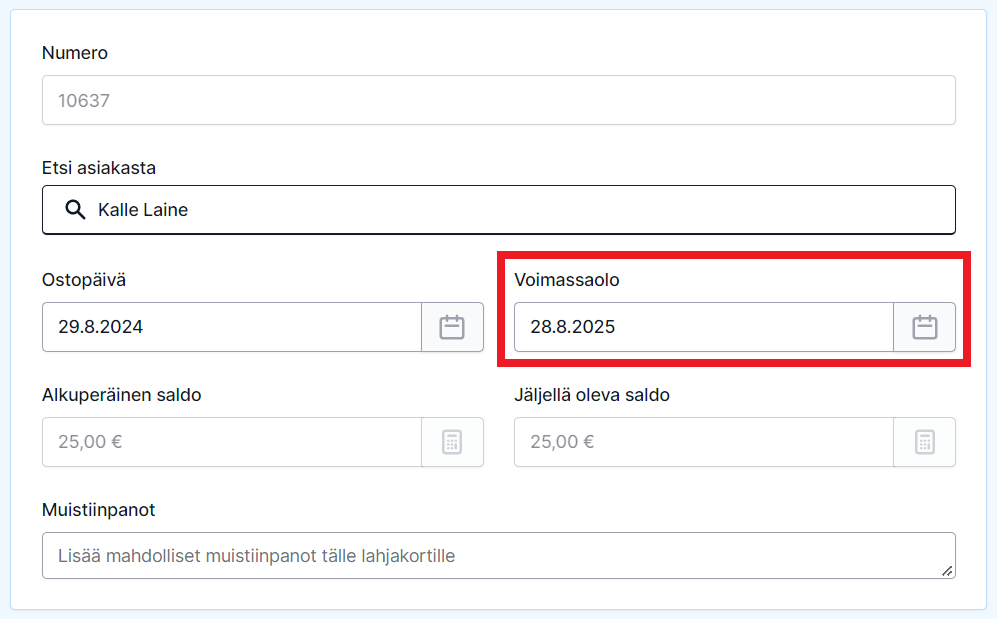Viewport: 997px width, 619px height.
Task: Click the Muistiinpanot notes text area
Action: point(498,555)
